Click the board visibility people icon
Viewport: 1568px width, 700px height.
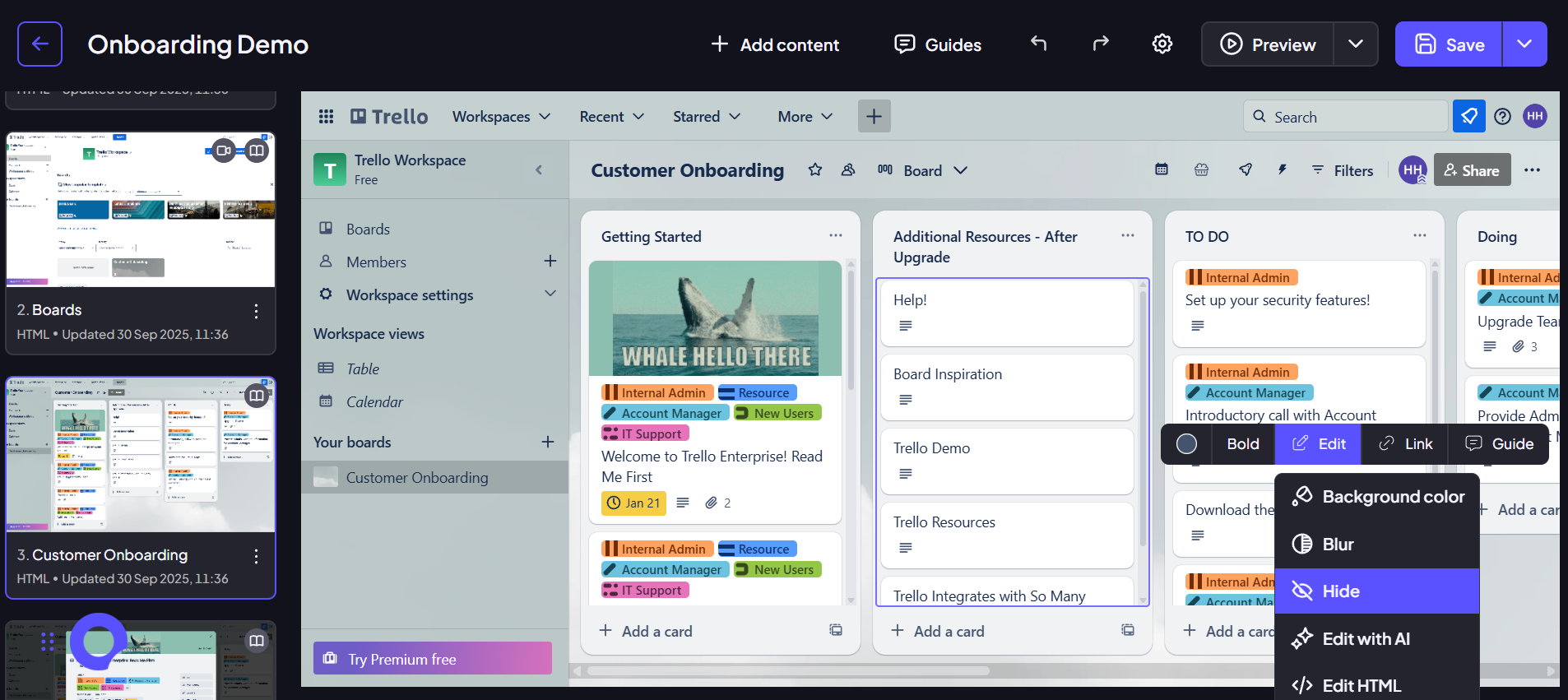(848, 169)
